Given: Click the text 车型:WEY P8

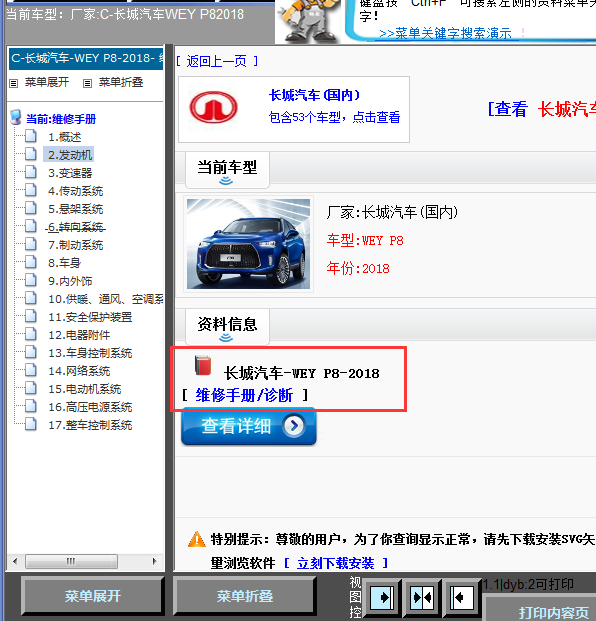Looking at the screenshot, I should coord(365,240).
